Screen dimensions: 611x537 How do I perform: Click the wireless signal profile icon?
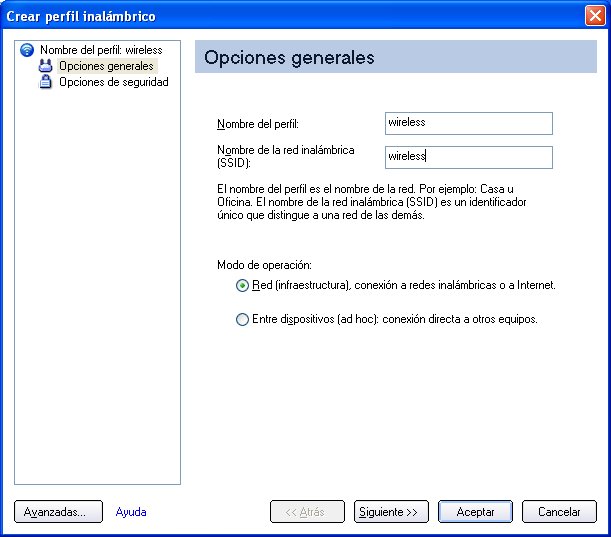[x=27, y=50]
